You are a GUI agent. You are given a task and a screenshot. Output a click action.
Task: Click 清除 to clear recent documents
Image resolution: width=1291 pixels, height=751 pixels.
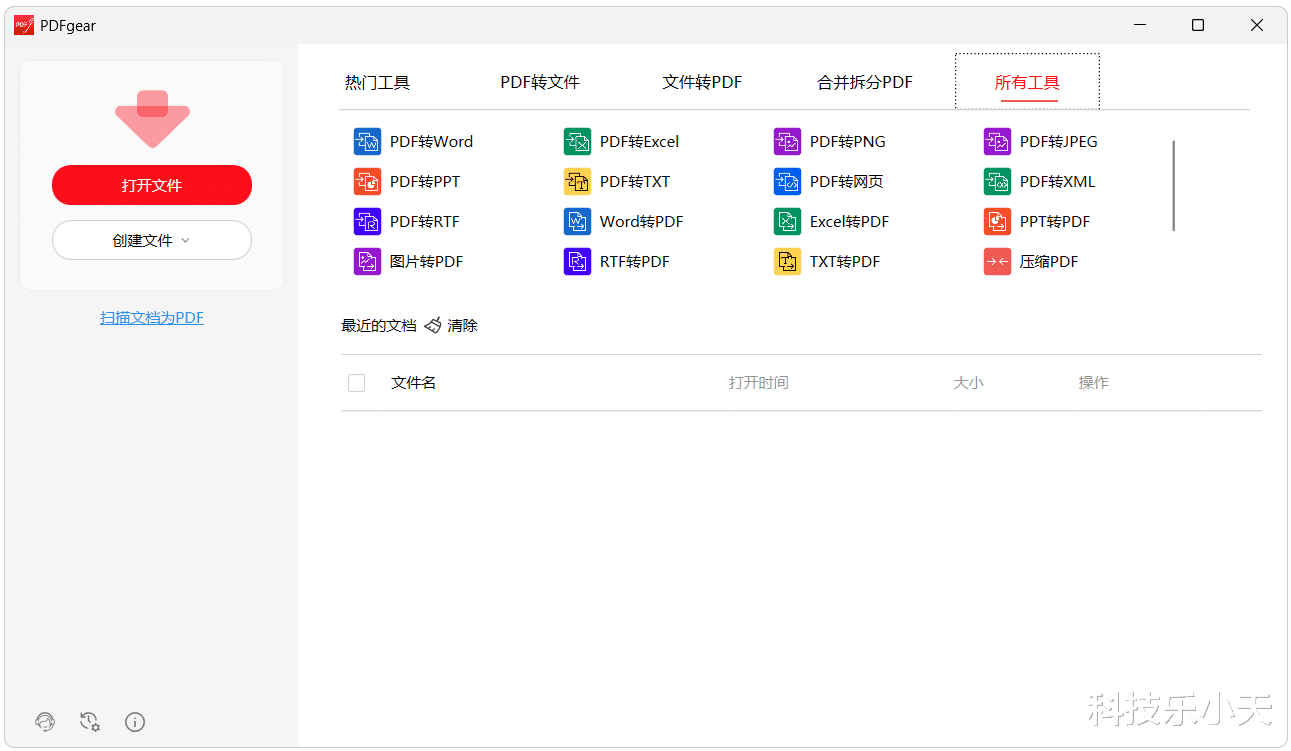point(451,325)
